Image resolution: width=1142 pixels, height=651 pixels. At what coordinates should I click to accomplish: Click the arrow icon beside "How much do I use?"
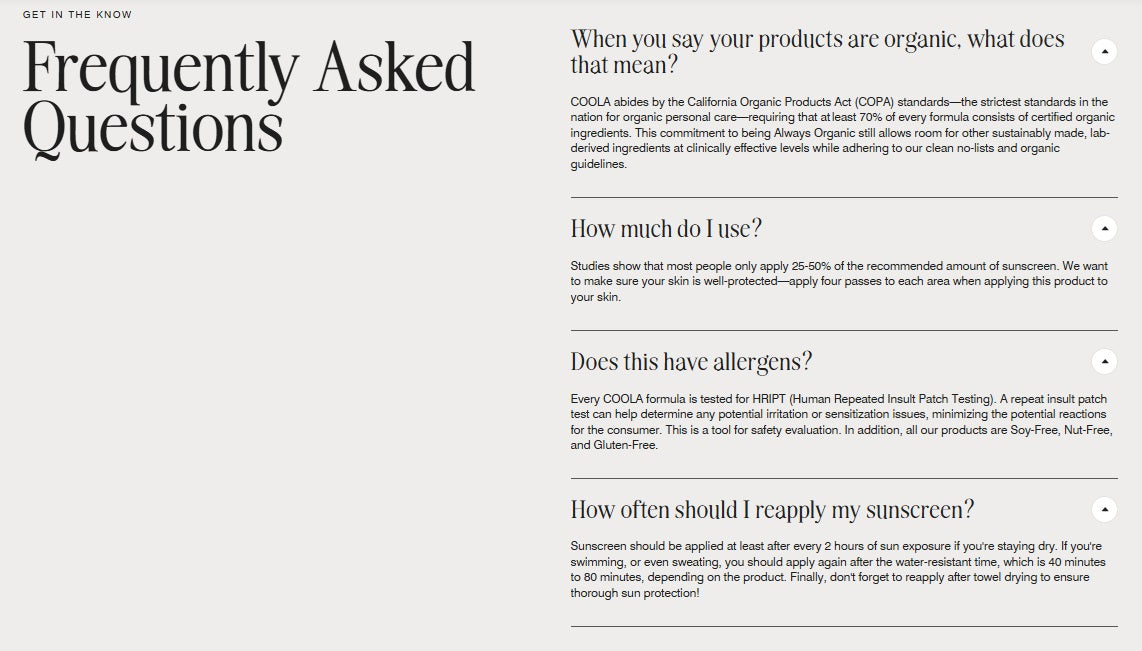pyautogui.click(x=1104, y=229)
